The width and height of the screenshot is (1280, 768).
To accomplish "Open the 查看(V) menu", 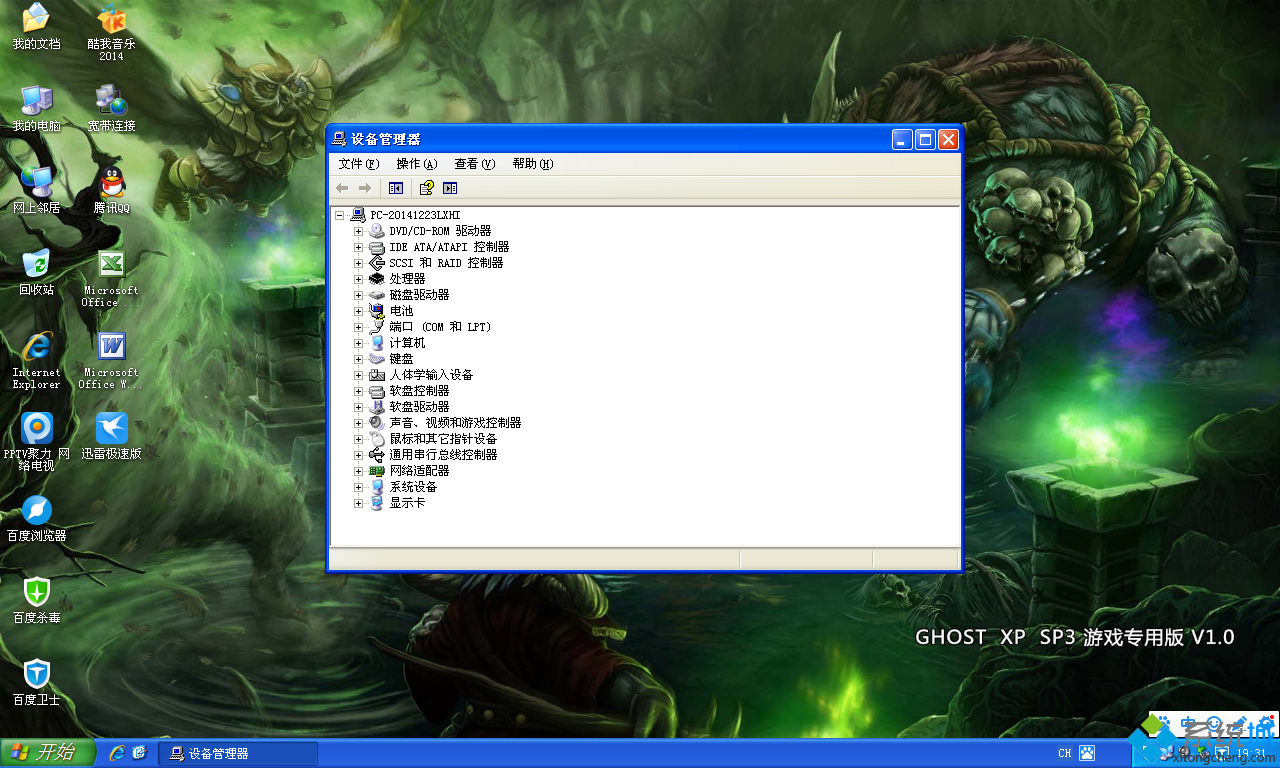I will [x=475, y=164].
